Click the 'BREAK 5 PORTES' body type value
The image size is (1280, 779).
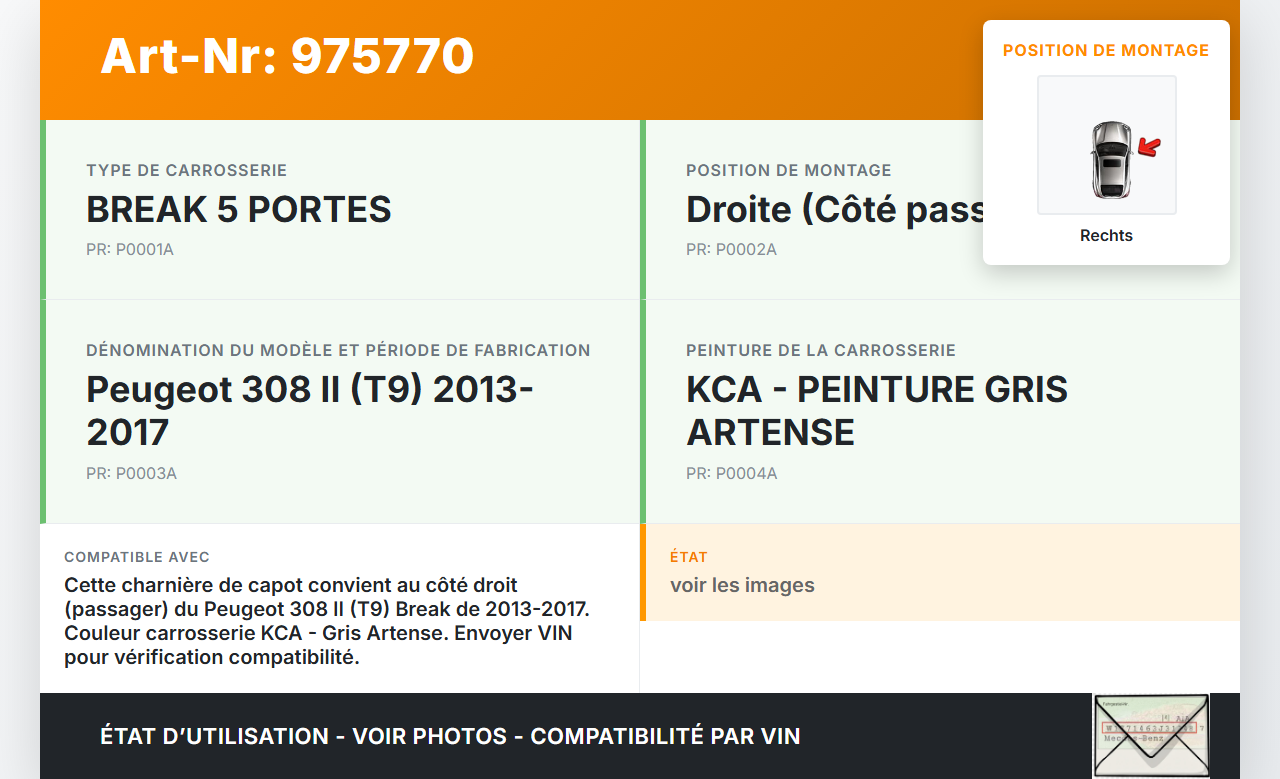click(239, 210)
